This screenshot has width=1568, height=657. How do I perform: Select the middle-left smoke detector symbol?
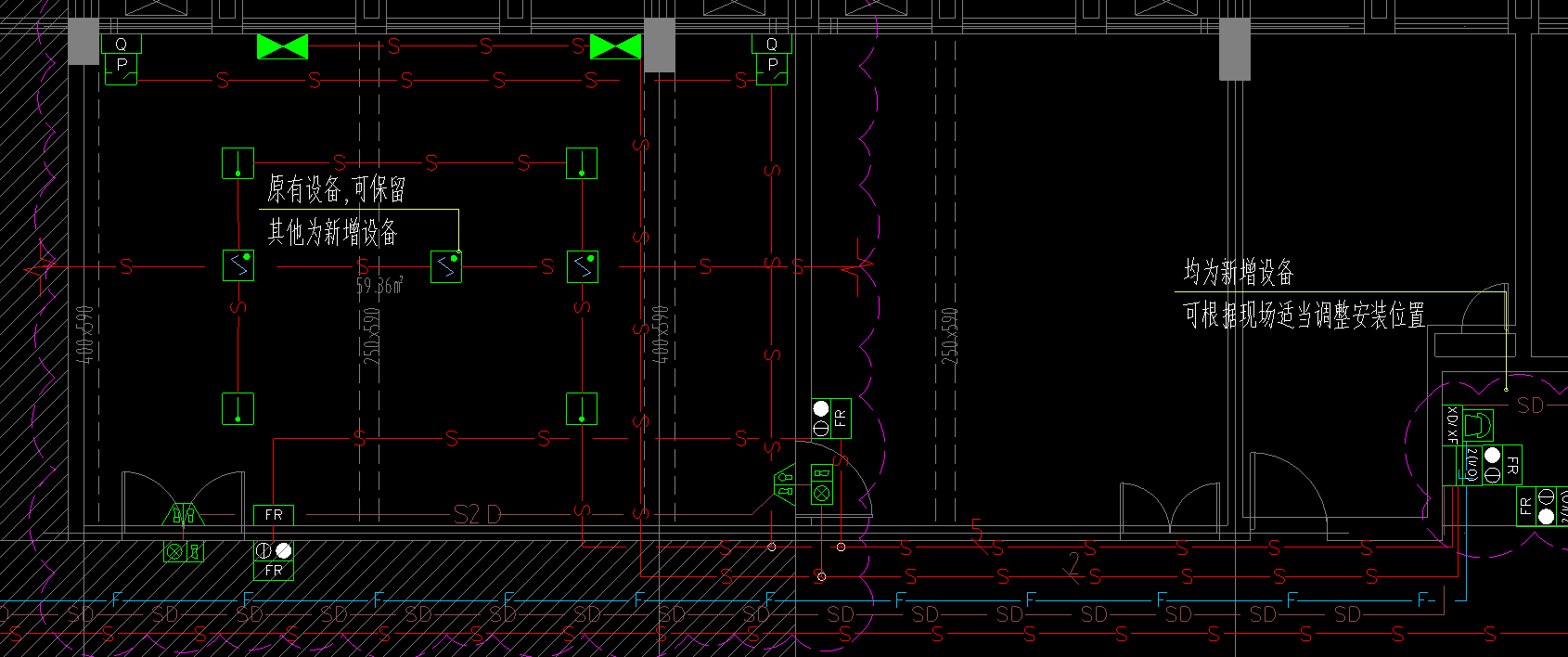(238, 266)
